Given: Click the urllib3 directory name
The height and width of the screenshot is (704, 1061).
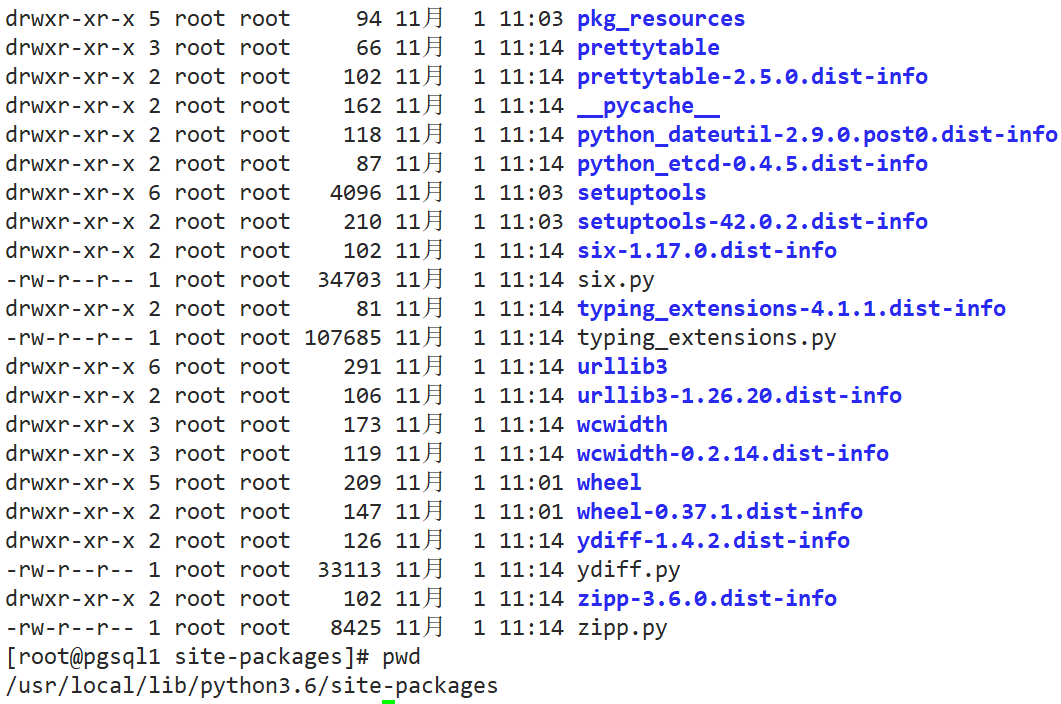Looking at the screenshot, I should 623,367.
